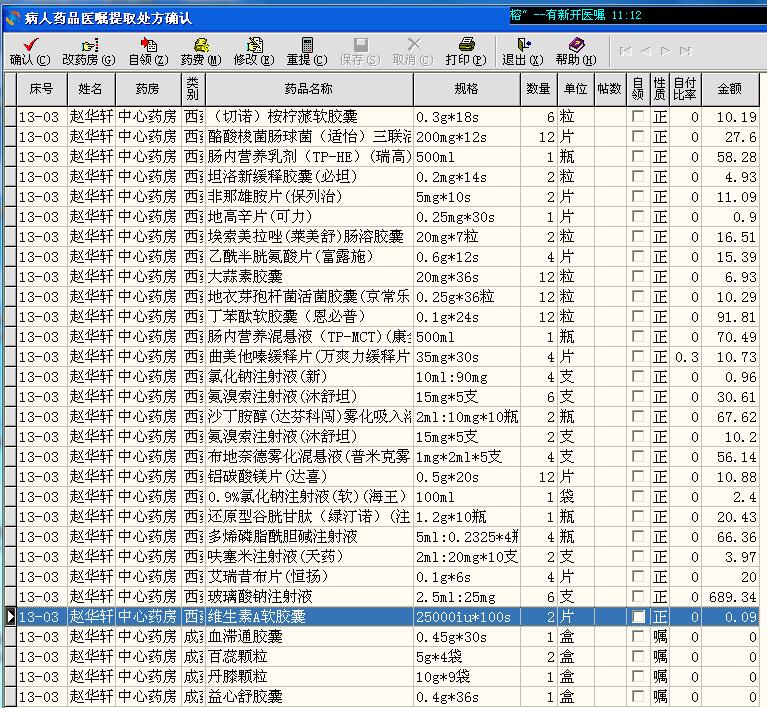Select the 益心舒胶囊 drug name cell
The height and width of the screenshot is (708, 767).
pyautogui.click(x=309, y=697)
